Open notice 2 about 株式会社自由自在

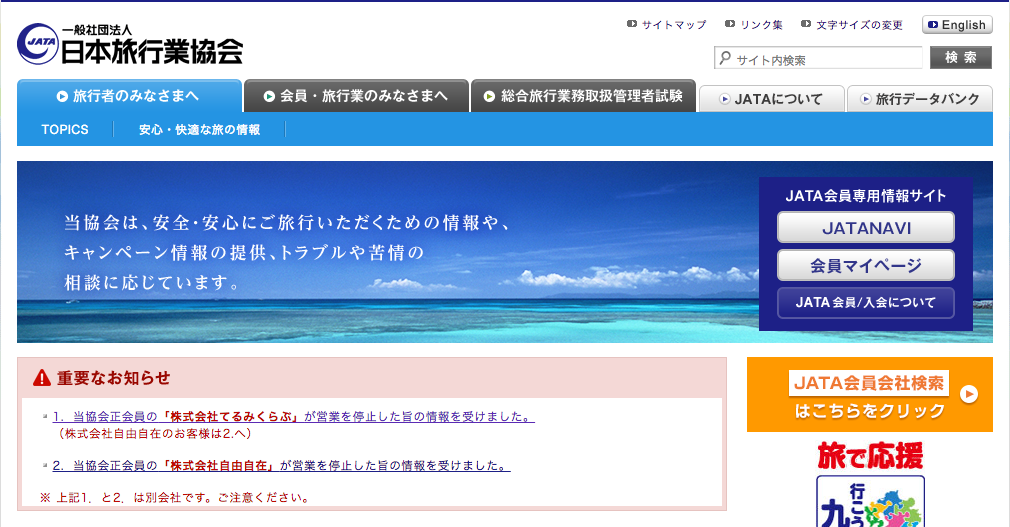coord(281,466)
